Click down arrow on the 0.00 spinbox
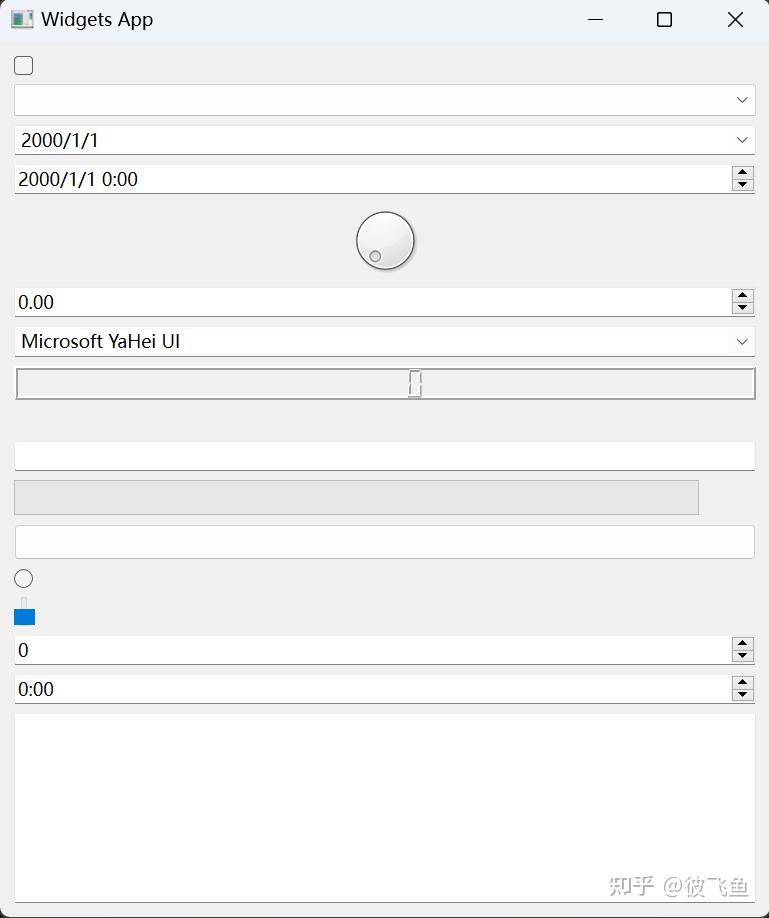 (742, 308)
